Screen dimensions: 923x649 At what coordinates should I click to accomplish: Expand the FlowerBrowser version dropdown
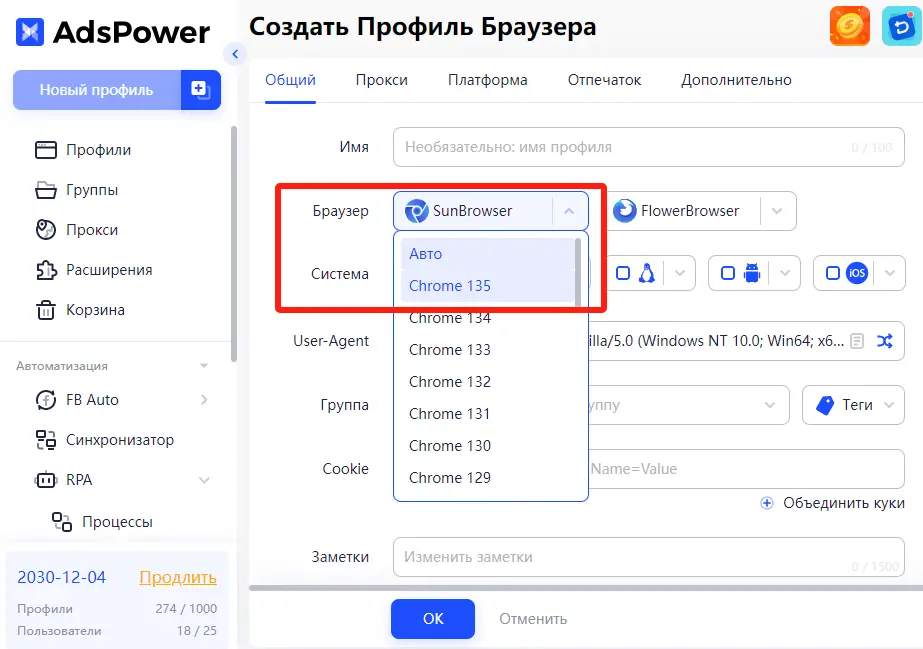pyautogui.click(x=779, y=211)
